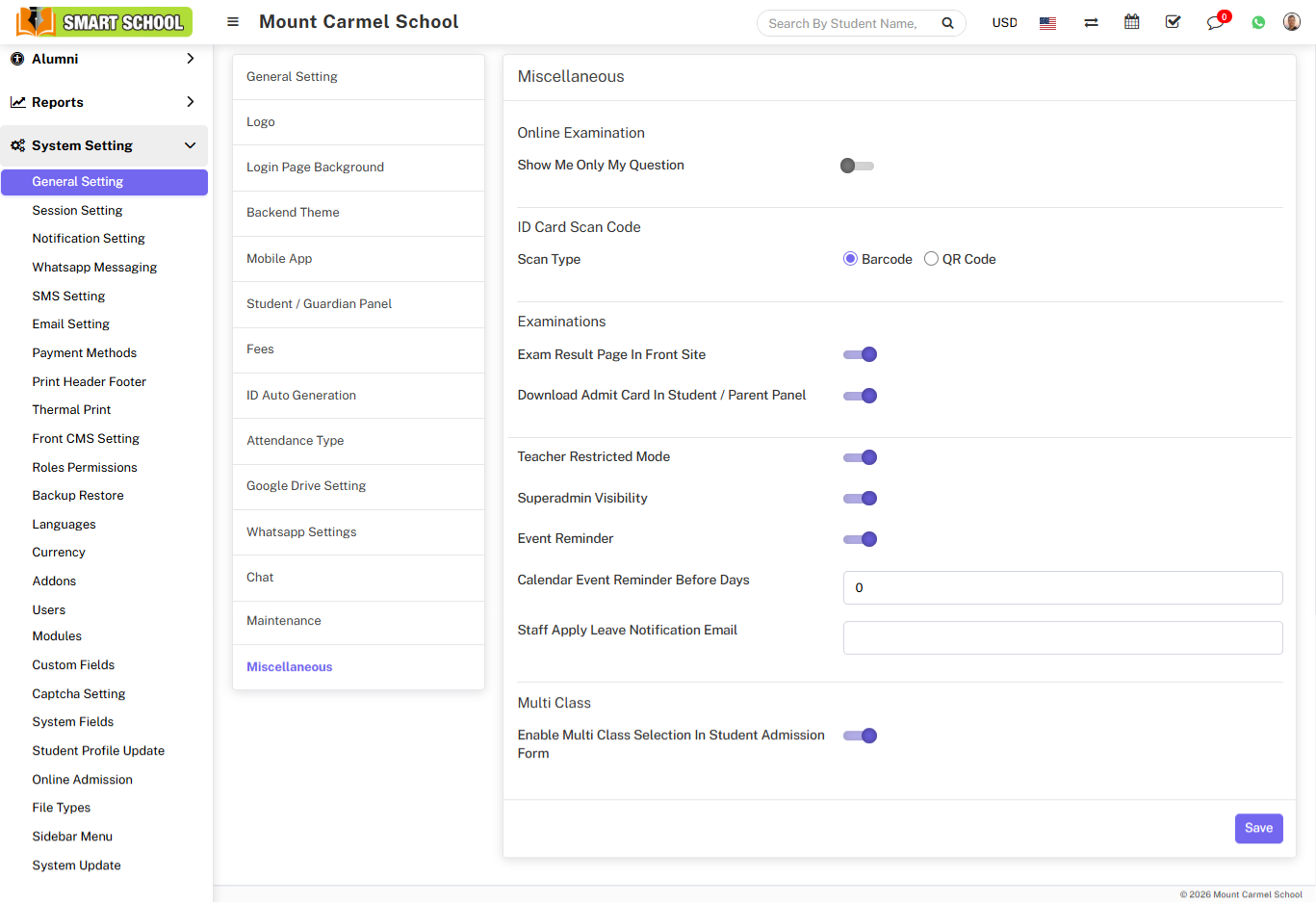Save the Miscellaneous settings
1316x904 pixels.
[1258, 828]
